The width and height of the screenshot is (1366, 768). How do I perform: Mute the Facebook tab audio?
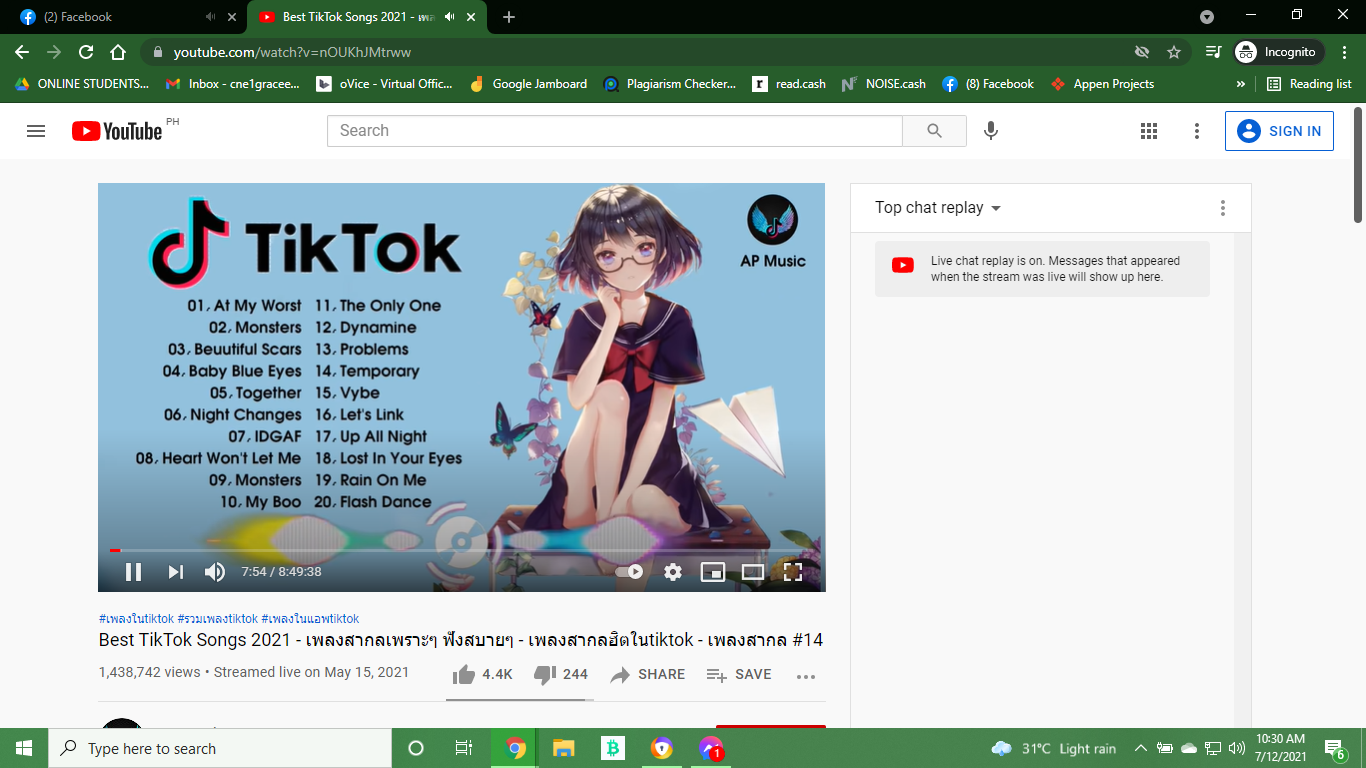coord(210,17)
